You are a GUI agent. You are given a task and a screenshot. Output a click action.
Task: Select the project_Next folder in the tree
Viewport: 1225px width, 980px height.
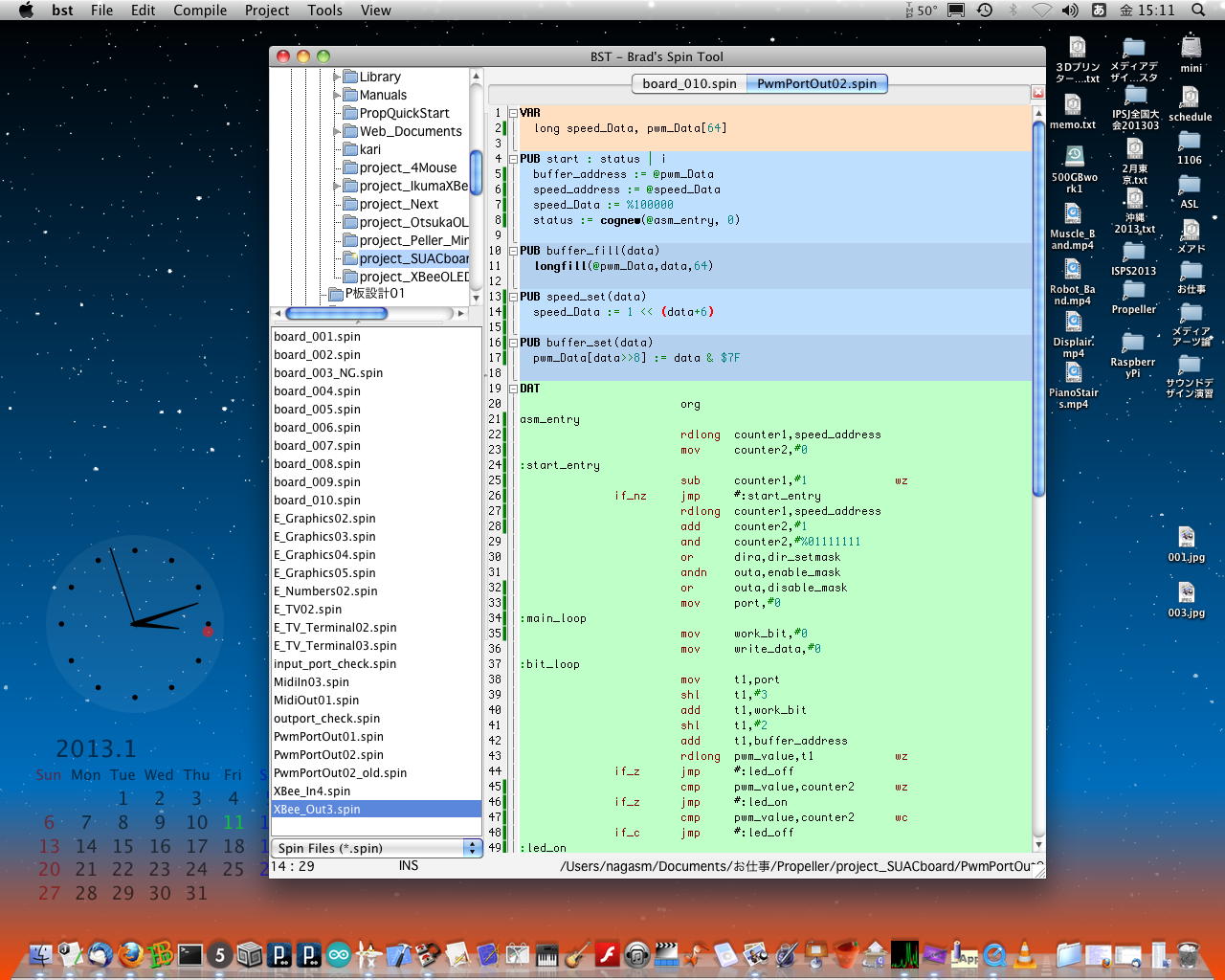point(398,204)
